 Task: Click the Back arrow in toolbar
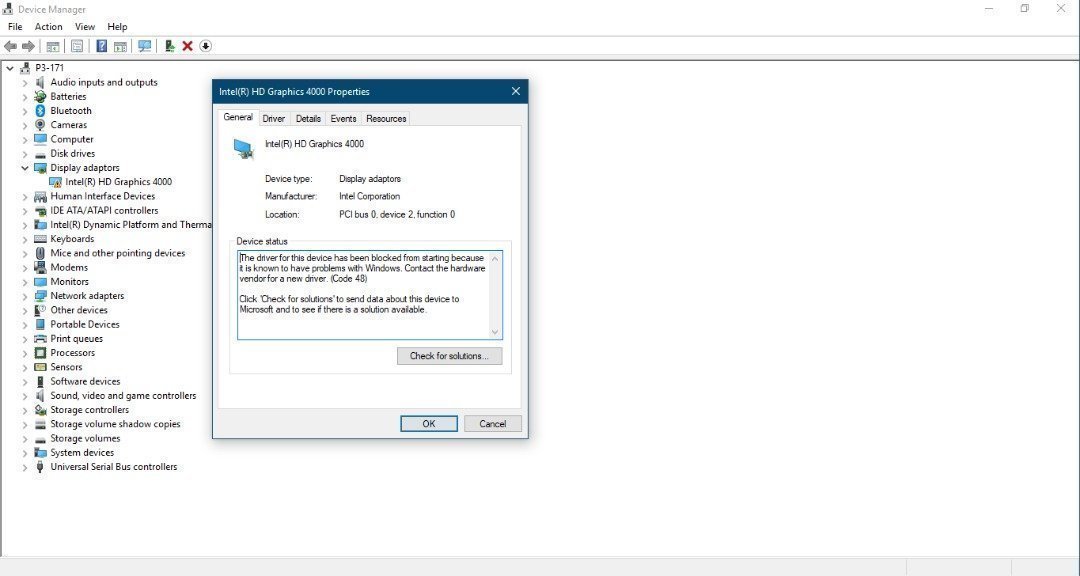pos(10,46)
